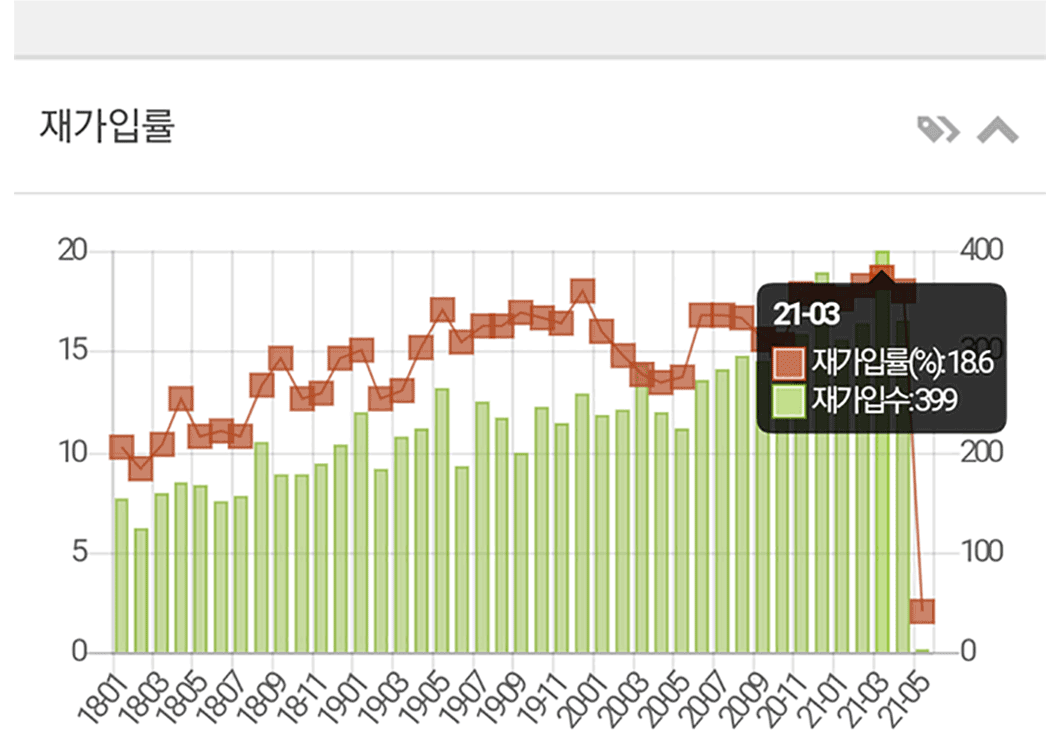Click the 100 right axis label
Image resolution: width=1060 pixels, height=753 pixels.
(x=982, y=552)
